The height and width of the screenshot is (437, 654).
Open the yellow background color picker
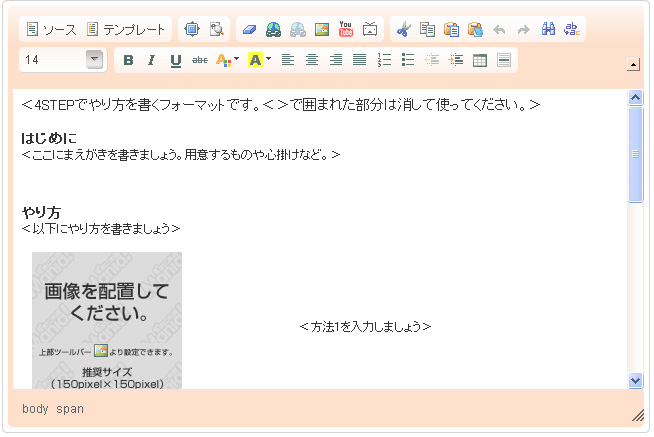[x=255, y=60]
